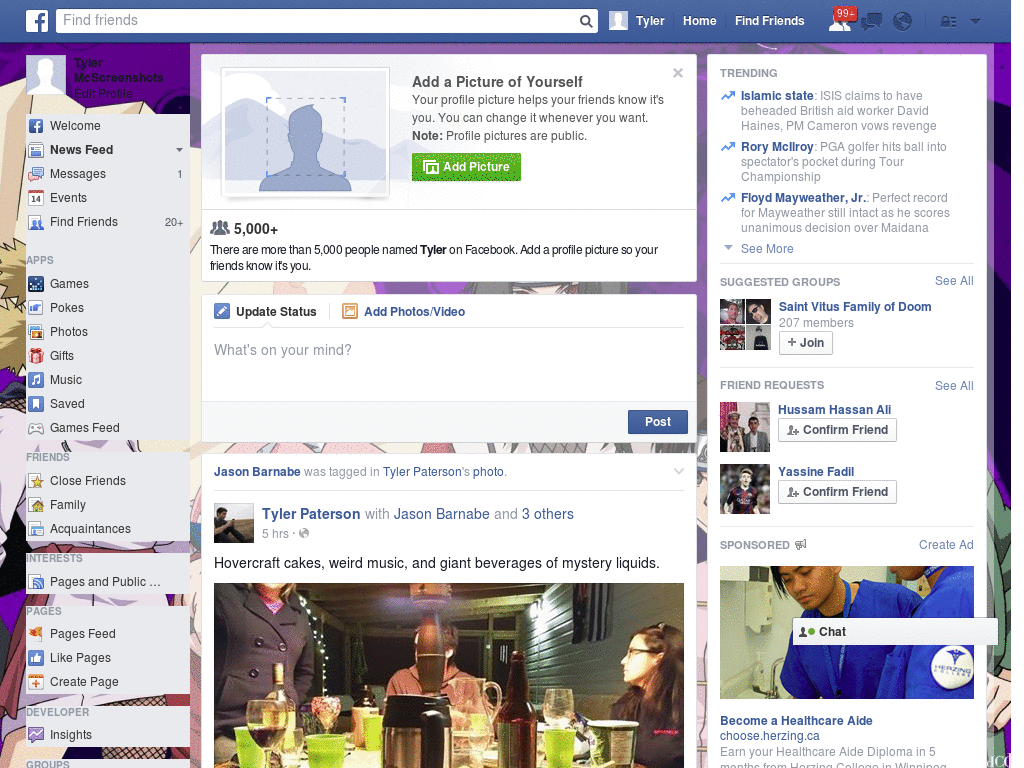
Task: Focus the Find friends search field
Action: pyautogui.click(x=319, y=21)
